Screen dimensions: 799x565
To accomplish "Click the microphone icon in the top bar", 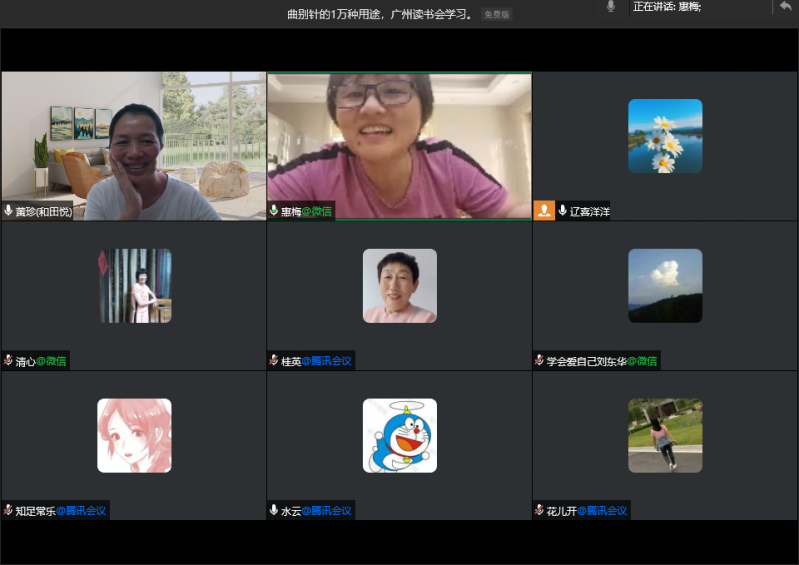I will (610, 7).
